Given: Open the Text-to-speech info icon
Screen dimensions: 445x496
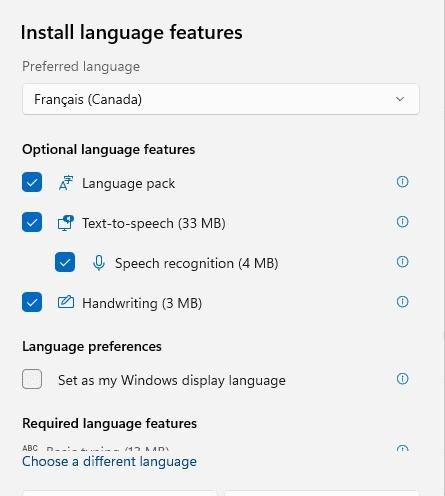Looking at the screenshot, I should pos(402,222).
